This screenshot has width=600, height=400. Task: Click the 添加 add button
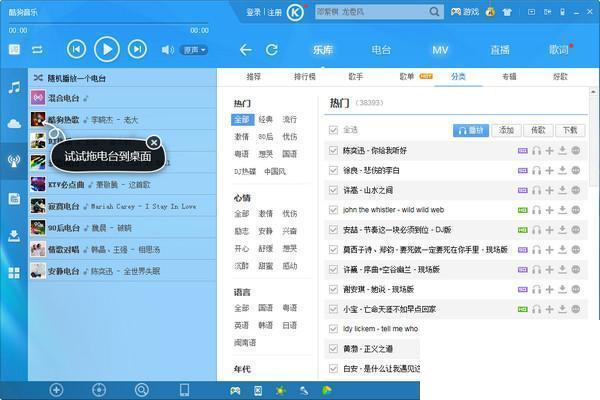(506, 131)
